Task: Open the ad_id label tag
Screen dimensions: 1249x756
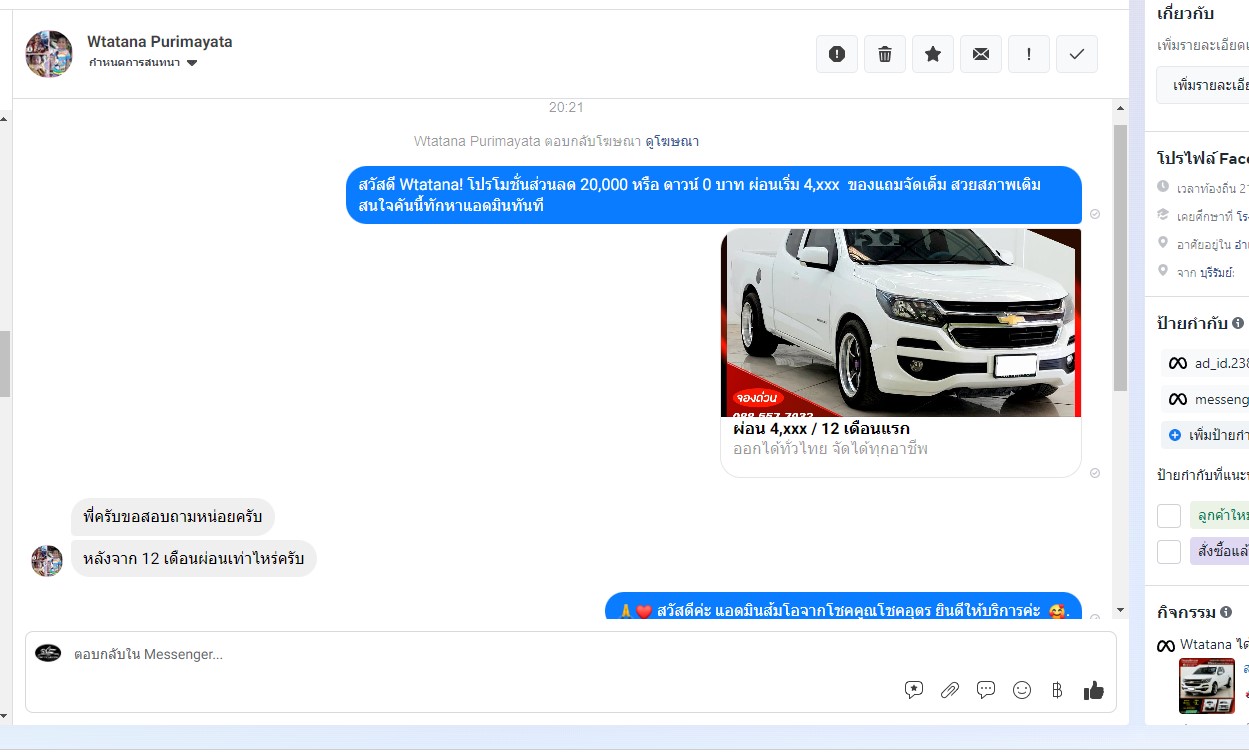Action: (1206, 363)
